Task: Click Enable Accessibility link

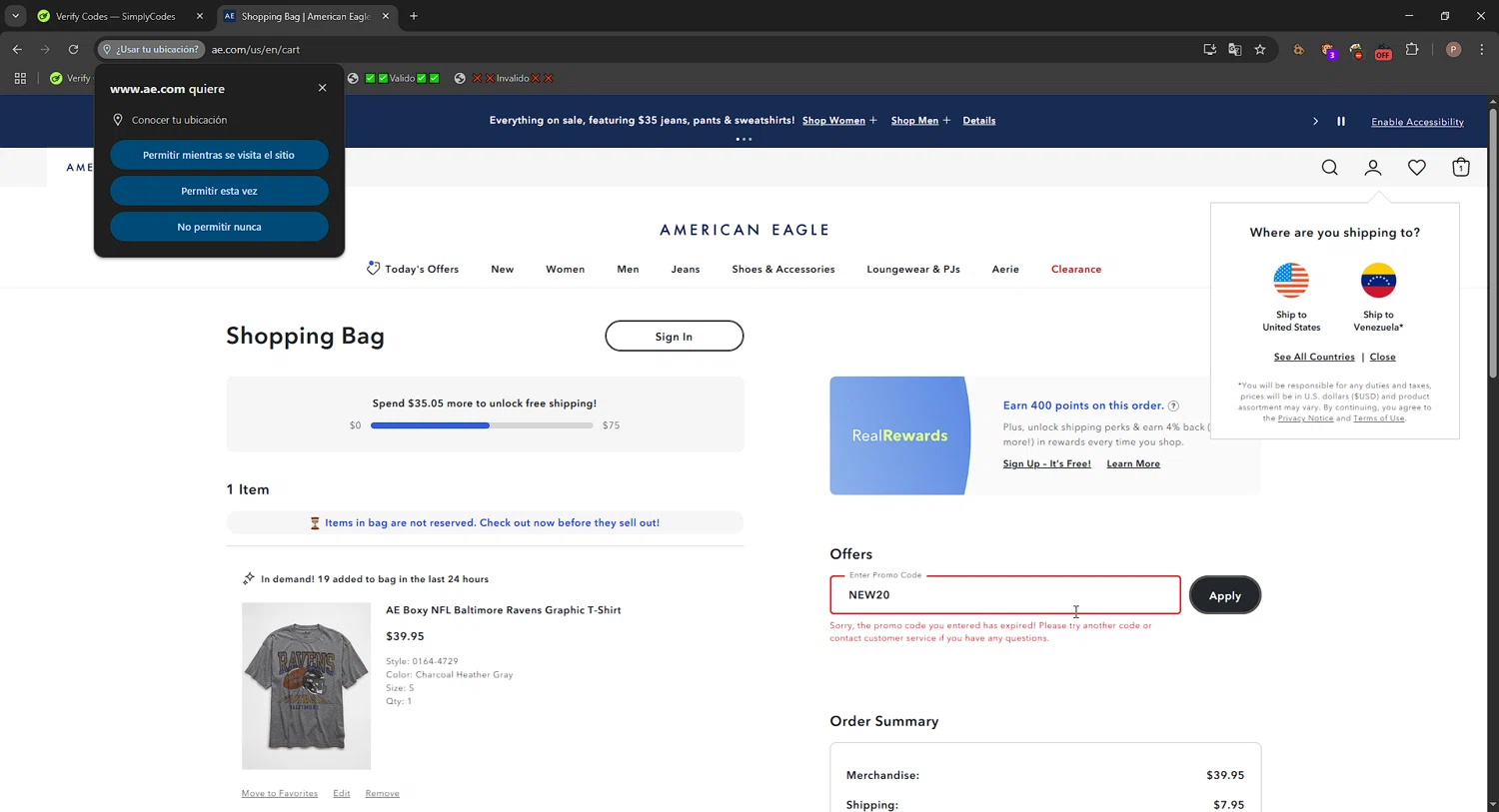Action: pos(1417,122)
